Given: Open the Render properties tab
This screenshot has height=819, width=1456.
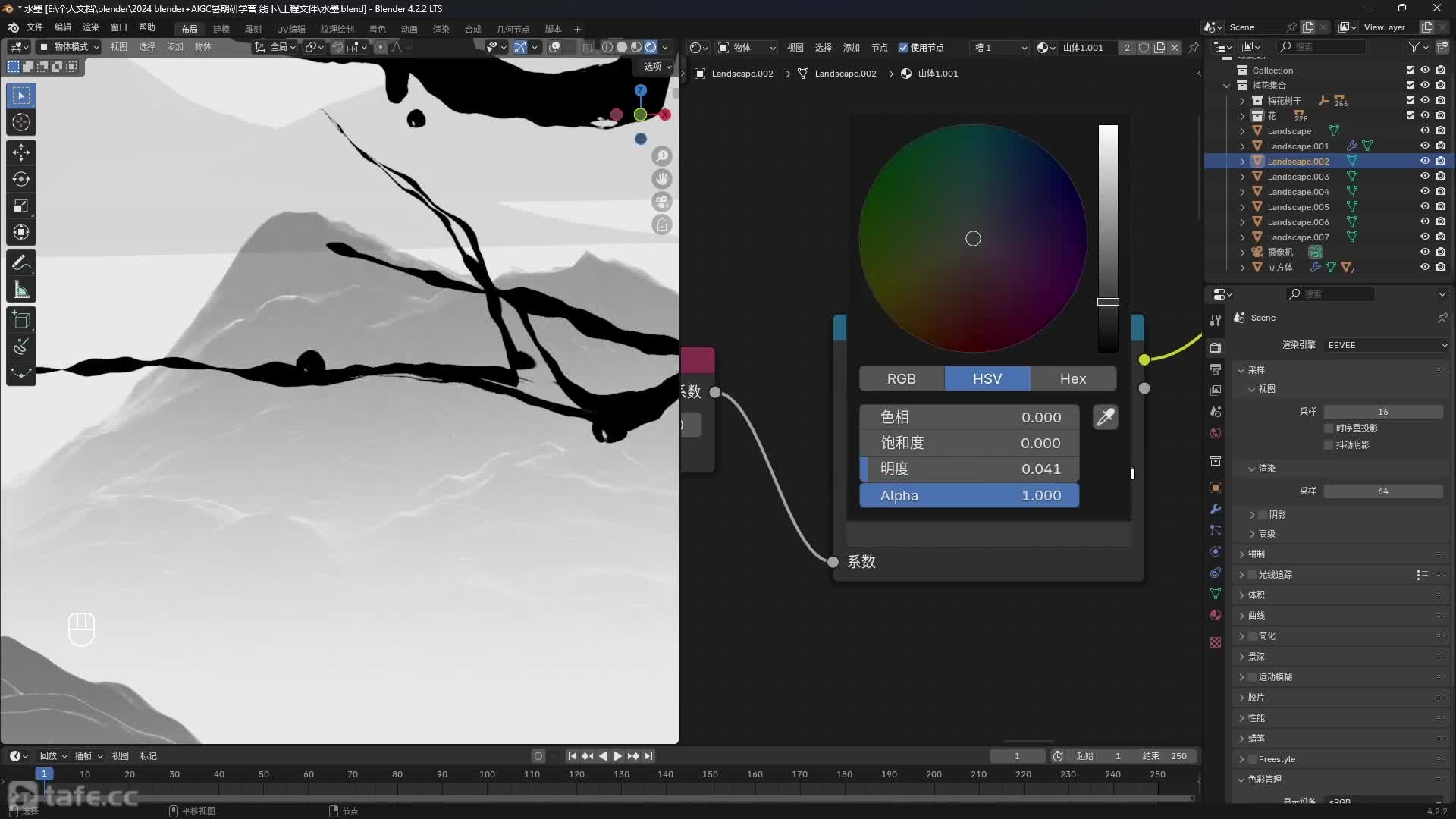Looking at the screenshot, I should pyautogui.click(x=1216, y=347).
